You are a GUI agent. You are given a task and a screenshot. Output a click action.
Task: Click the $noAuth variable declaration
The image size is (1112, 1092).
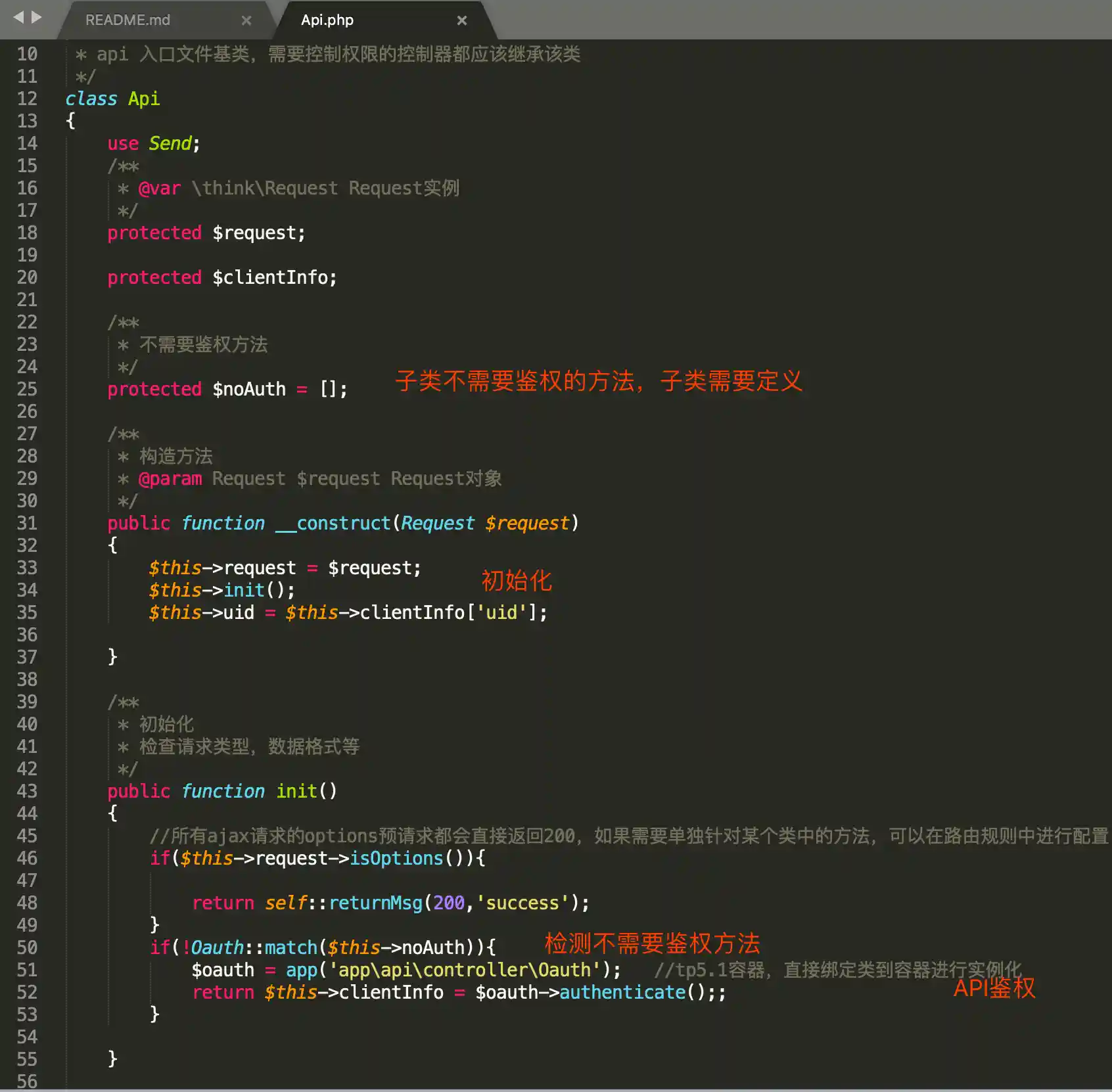click(x=248, y=389)
